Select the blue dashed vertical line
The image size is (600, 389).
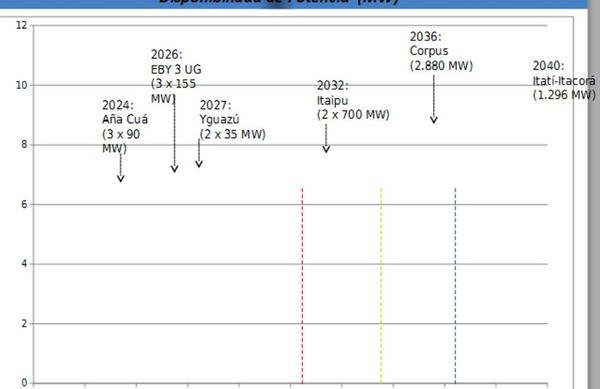(x=455, y=285)
